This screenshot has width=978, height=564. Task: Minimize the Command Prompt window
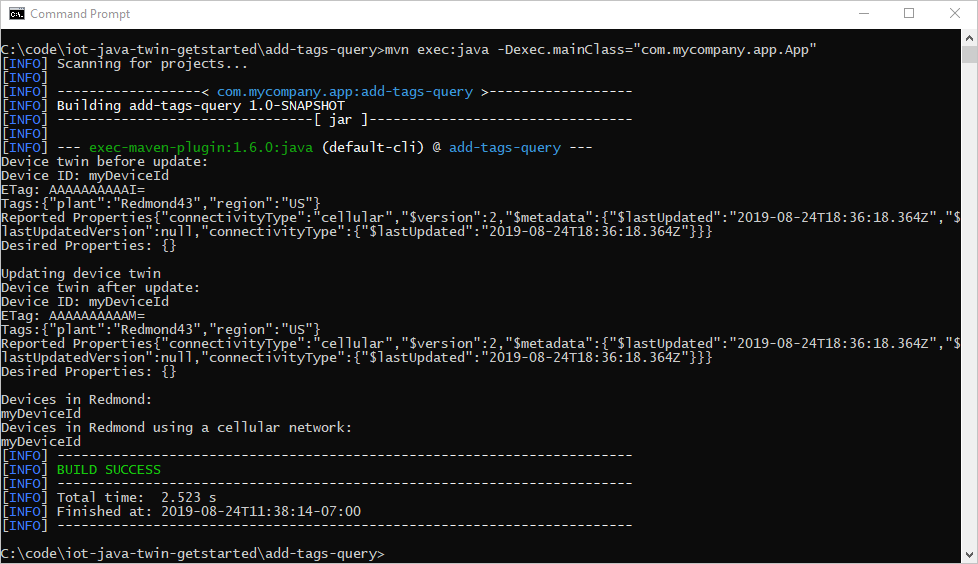coord(864,14)
